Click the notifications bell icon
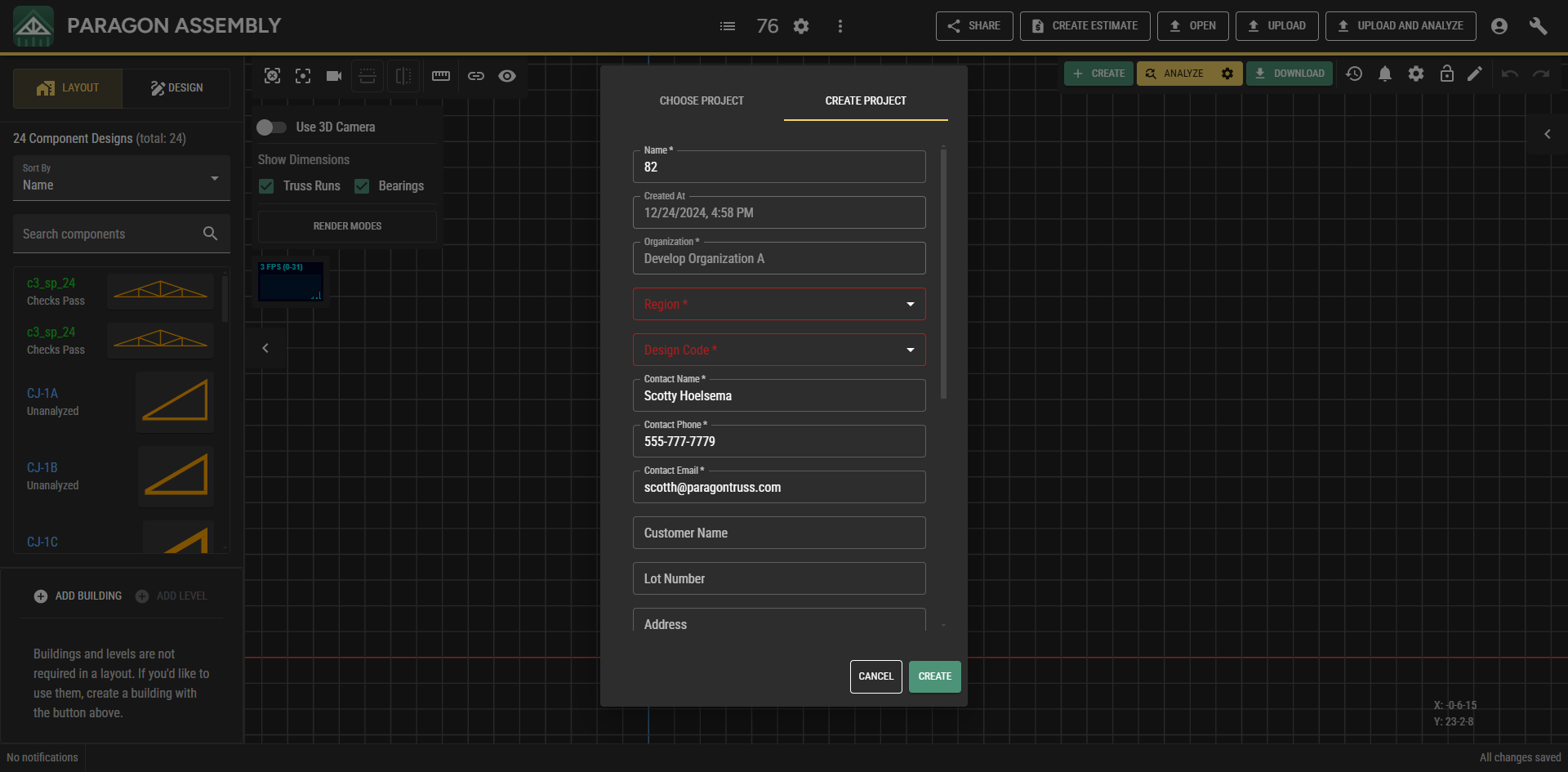This screenshot has height=772, width=1568. tap(1385, 74)
